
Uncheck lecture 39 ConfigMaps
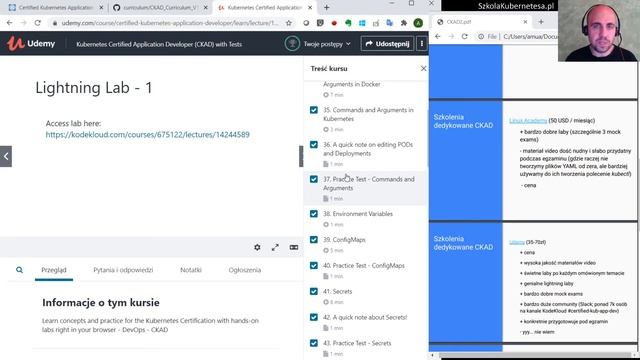[x=313, y=240]
